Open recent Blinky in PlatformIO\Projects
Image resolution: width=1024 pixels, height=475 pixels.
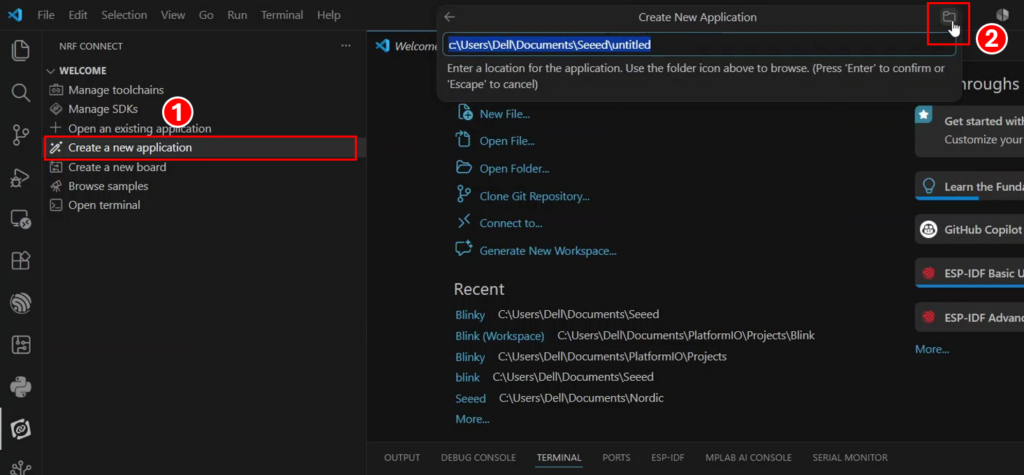pyautogui.click(x=470, y=357)
